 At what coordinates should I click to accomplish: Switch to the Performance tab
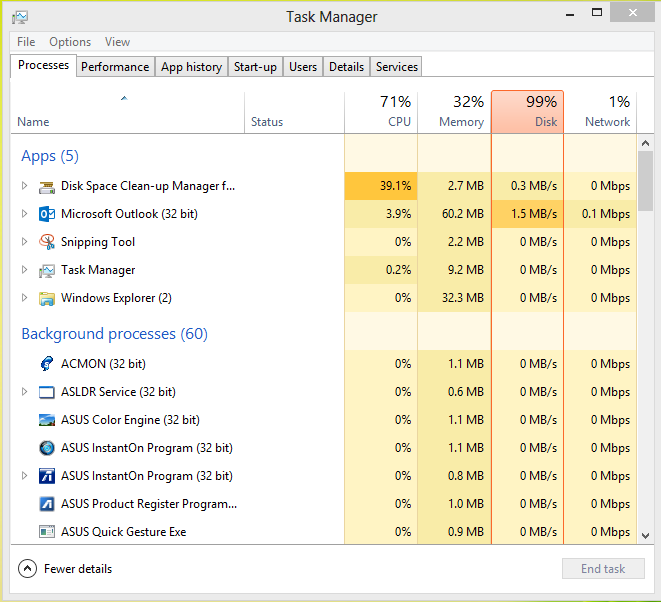[115, 67]
